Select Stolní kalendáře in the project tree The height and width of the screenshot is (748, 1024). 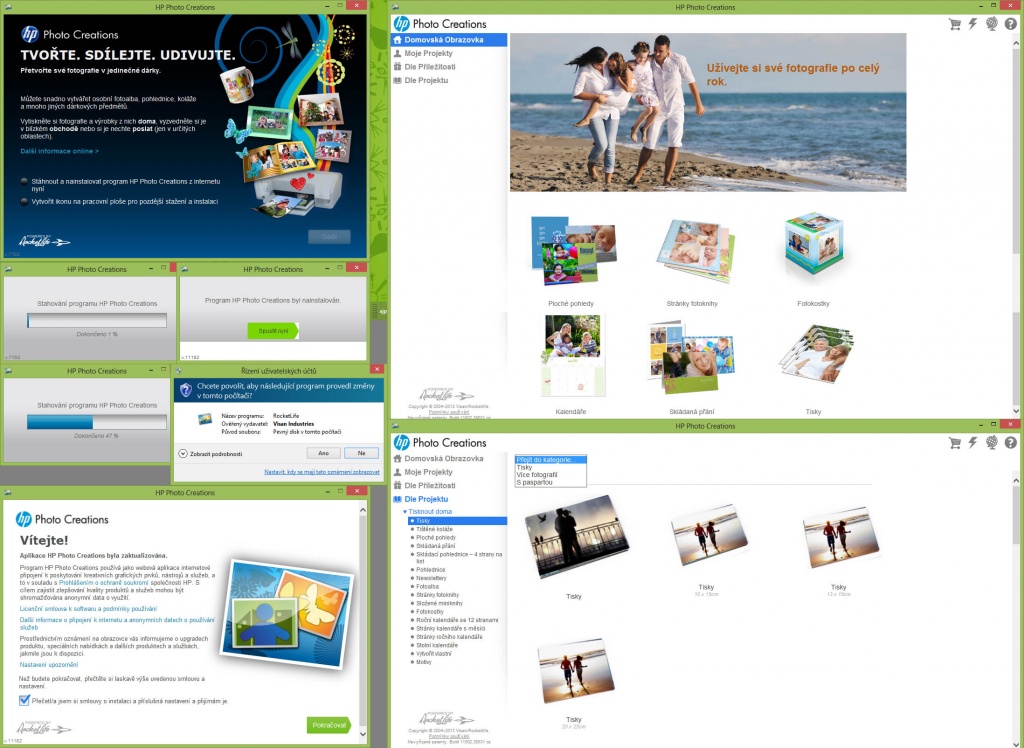click(x=436, y=645)
